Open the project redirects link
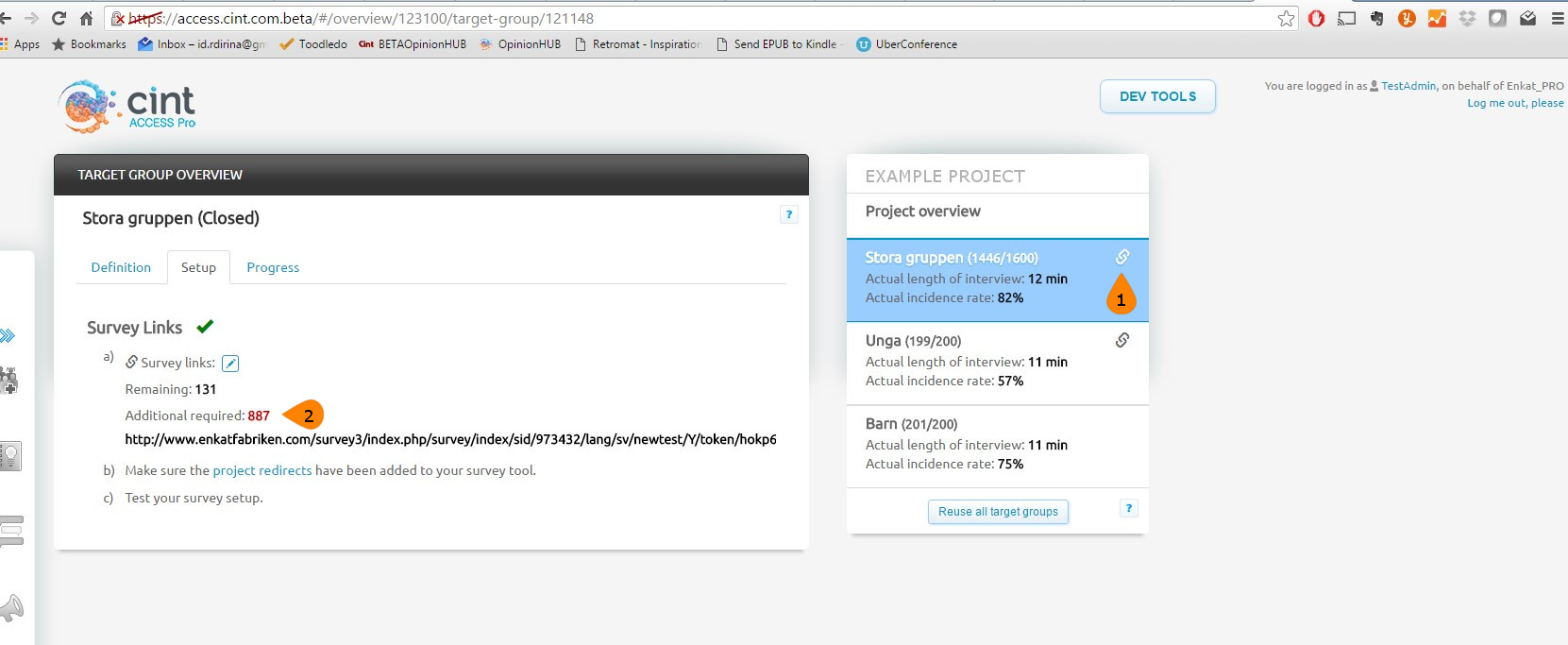1568x645 pixels. click(261, 470)
